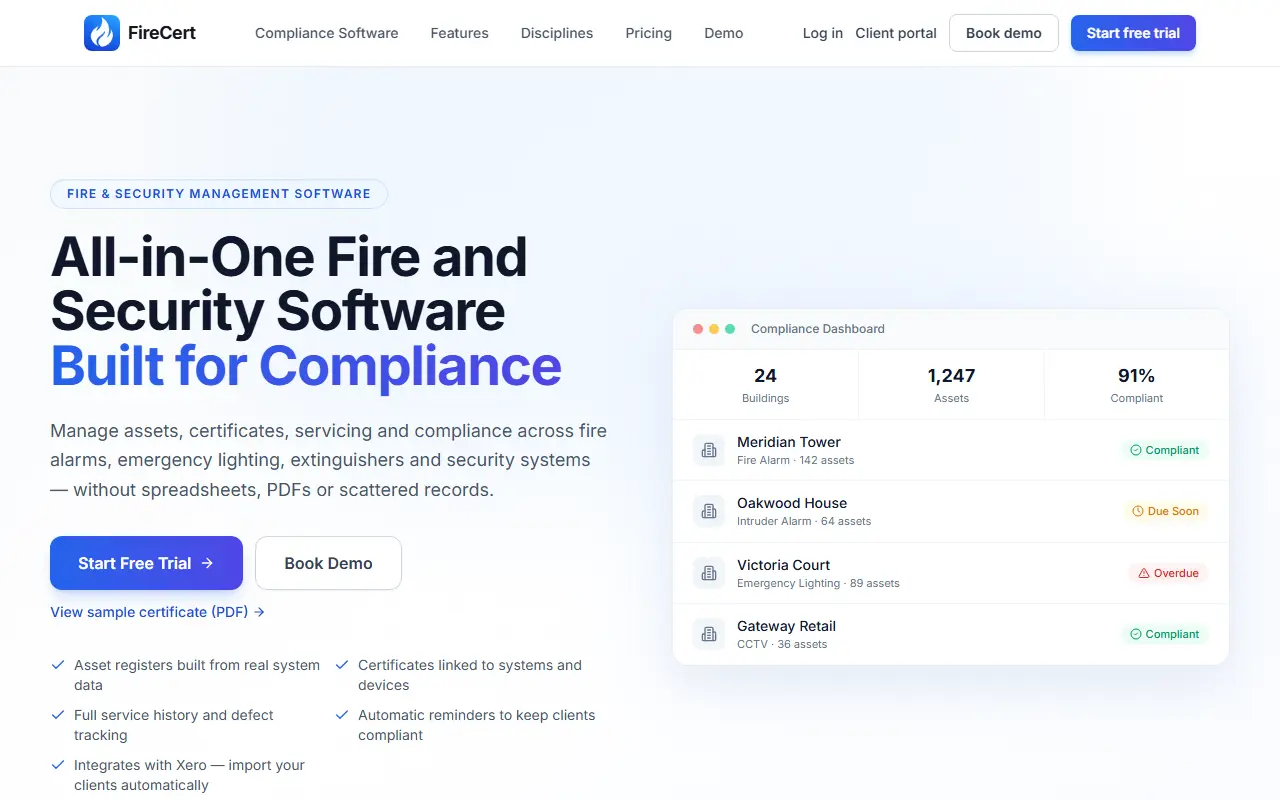Click 'CCTV · 36 assets' text
Screen dimensions: 1280x800
click(782, 644)
